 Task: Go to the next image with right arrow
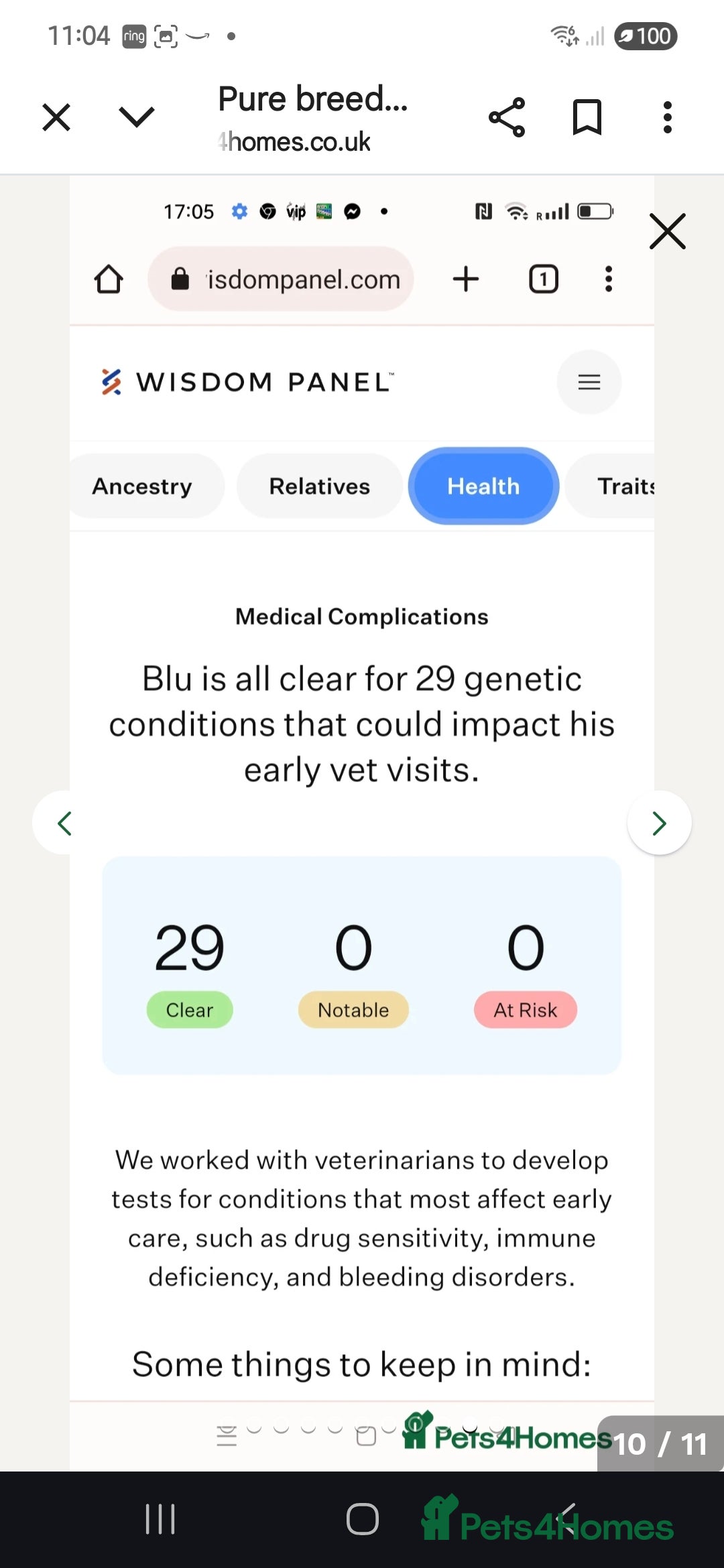tap(660, 823)
